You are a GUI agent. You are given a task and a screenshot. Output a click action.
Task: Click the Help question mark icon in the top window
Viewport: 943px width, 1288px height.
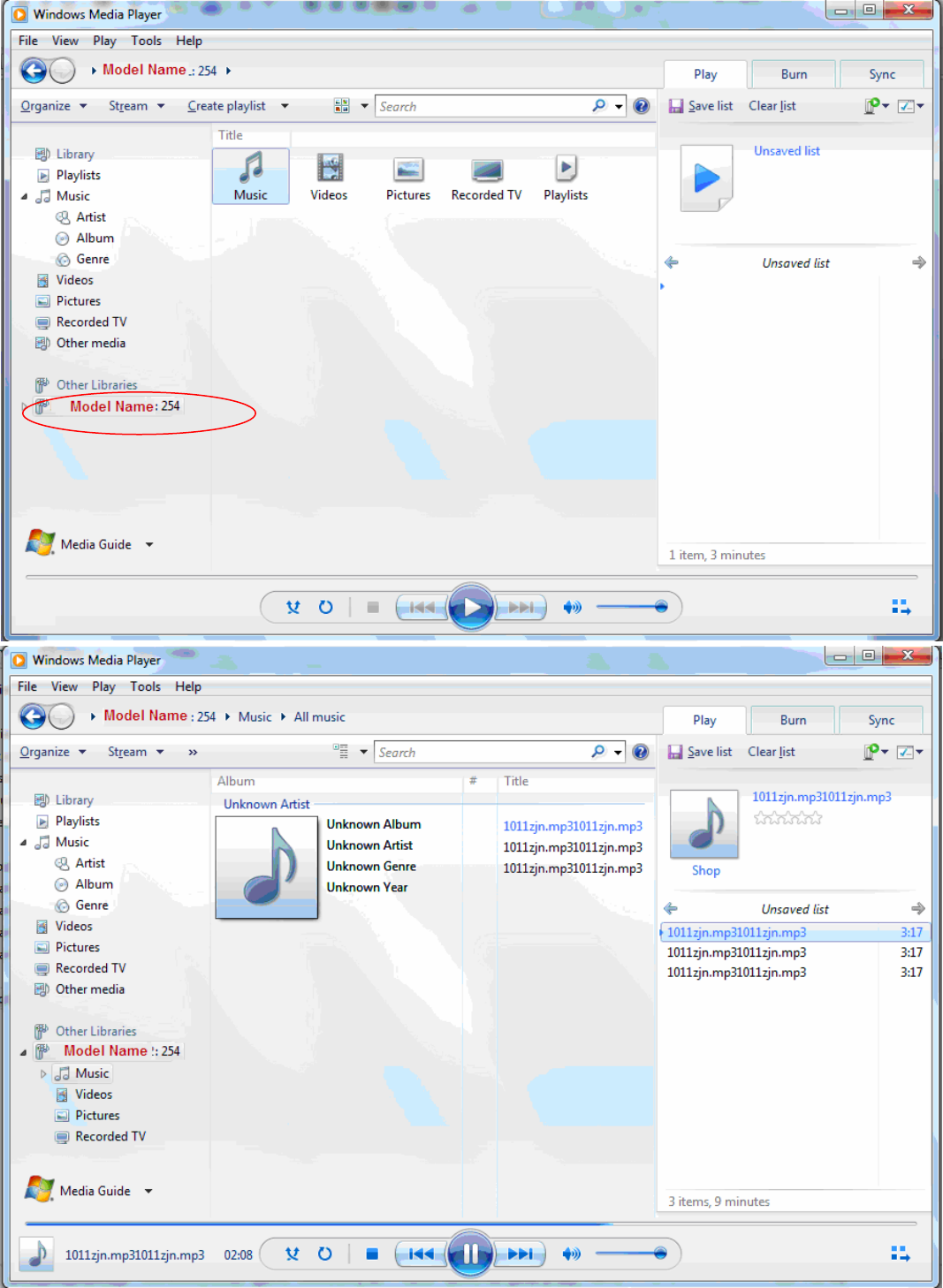pyautogui.click(x=642, y=106)
